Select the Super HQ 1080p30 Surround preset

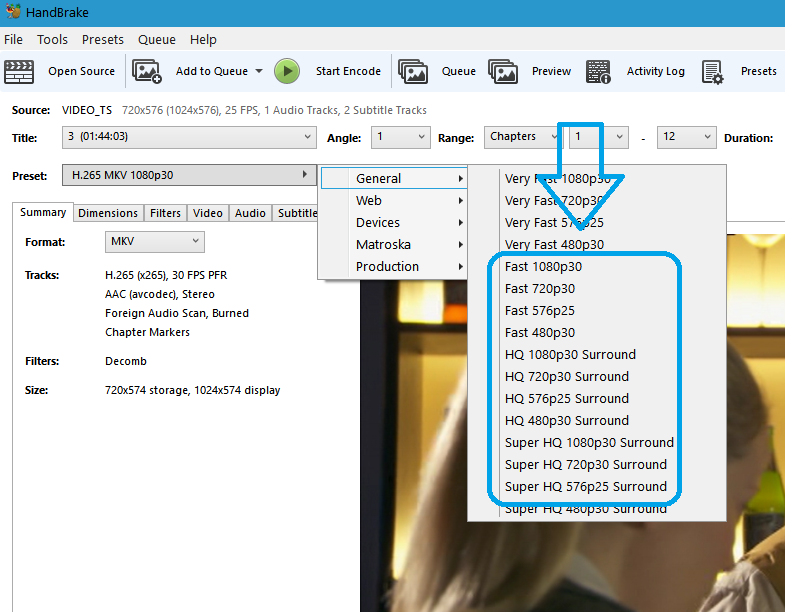[x=589, y=443]
